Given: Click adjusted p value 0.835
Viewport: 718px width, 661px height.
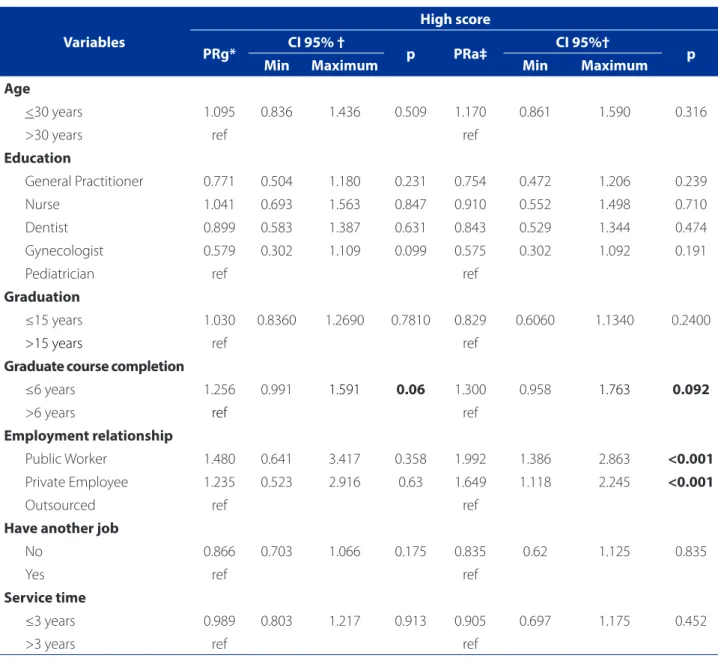Looking at the screenshot, I should 691,552.
